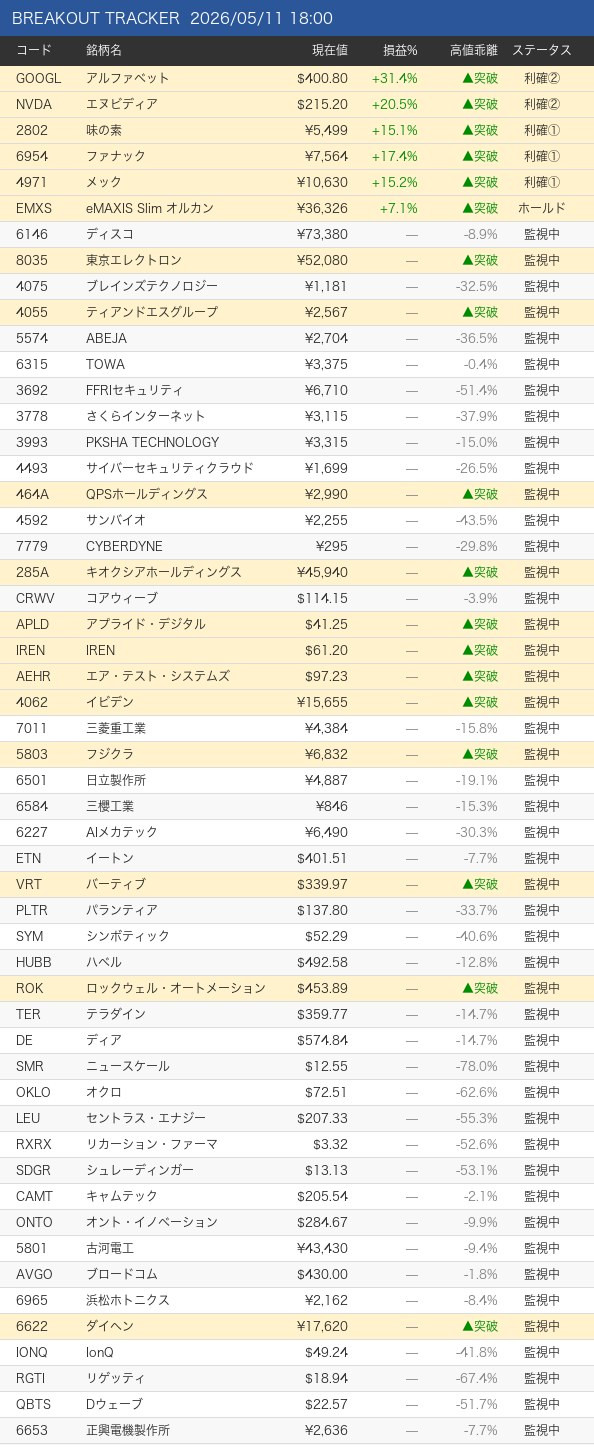
Task: Select the 三櫻工業 stock name
Action: pyautogui.click(x=110, y=806)
